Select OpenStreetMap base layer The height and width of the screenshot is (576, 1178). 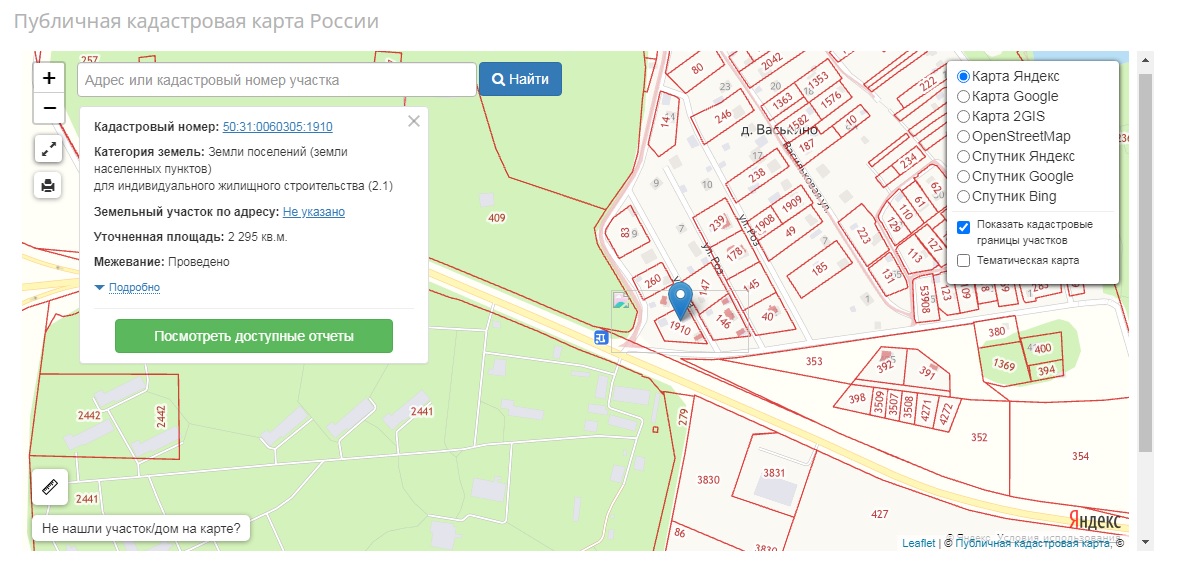click(x=964, y=137)
